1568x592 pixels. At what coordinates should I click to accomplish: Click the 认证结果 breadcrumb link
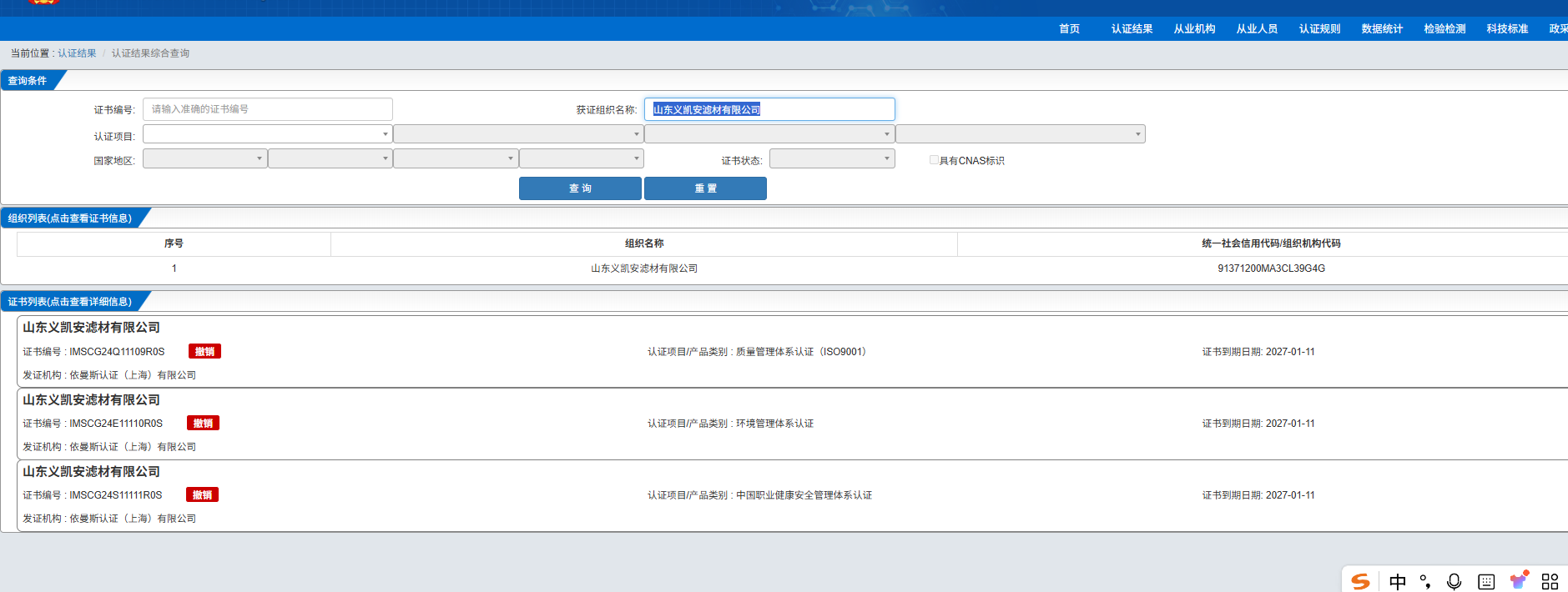77,53
